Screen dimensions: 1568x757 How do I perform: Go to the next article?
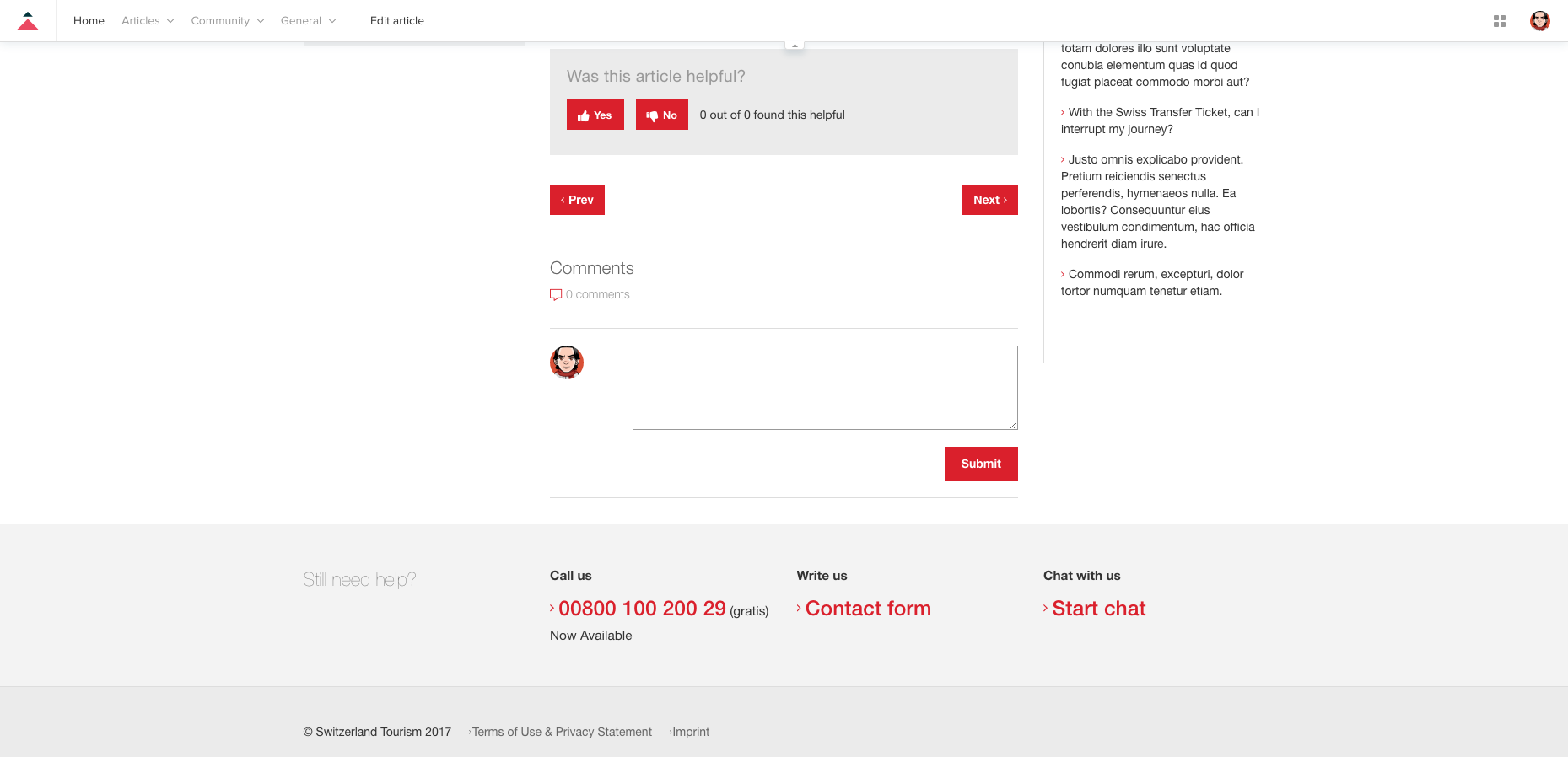[x=989, y=200]
